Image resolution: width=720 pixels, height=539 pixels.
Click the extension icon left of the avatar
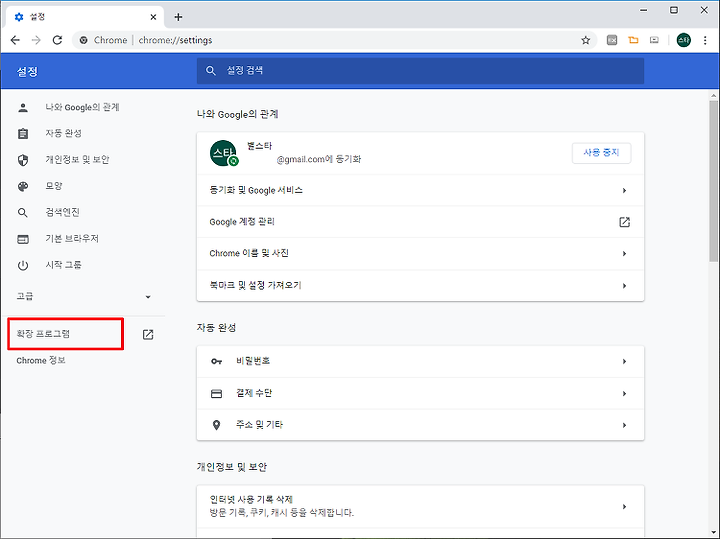654,40
